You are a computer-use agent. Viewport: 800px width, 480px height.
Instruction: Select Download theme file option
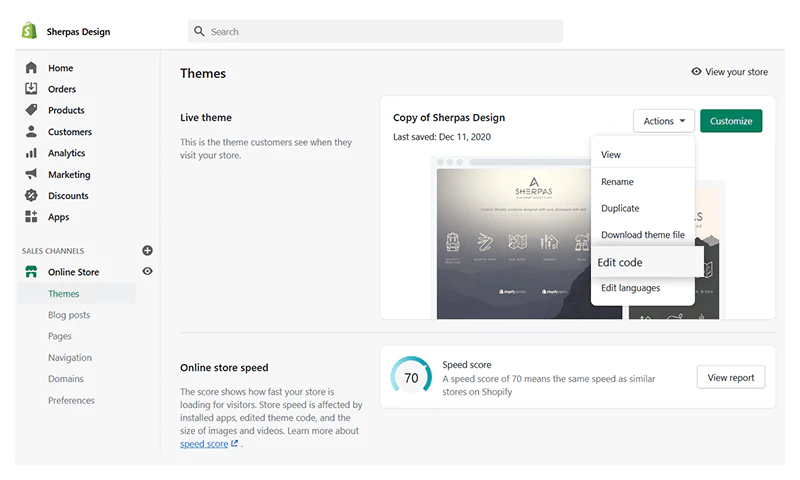(643, 235)
